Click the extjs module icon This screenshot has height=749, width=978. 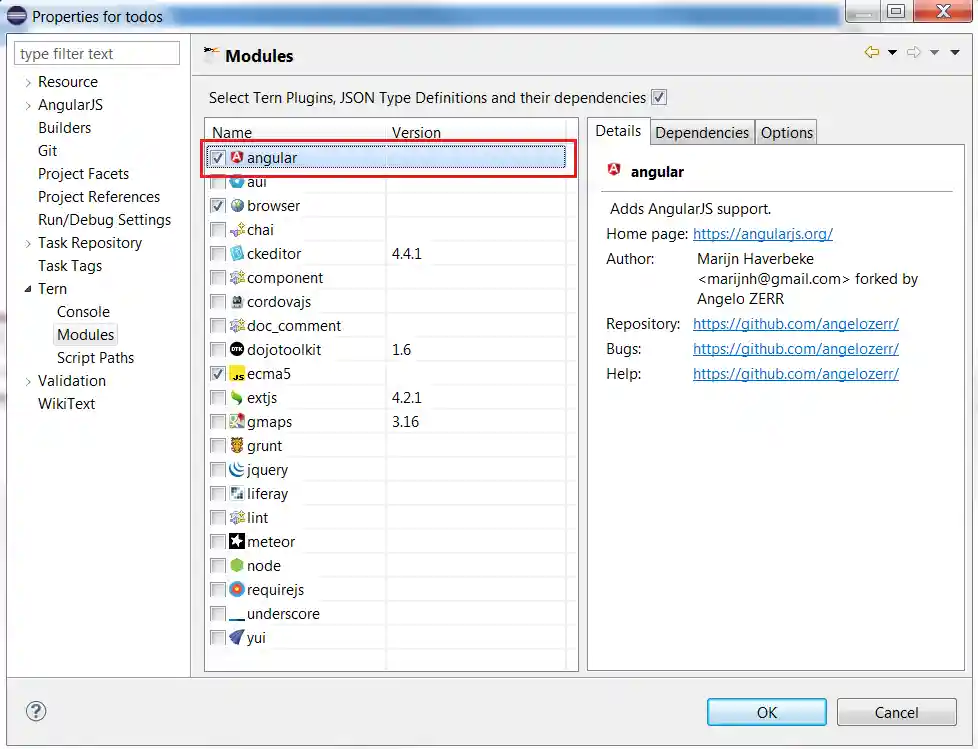(x=237, y=397)
